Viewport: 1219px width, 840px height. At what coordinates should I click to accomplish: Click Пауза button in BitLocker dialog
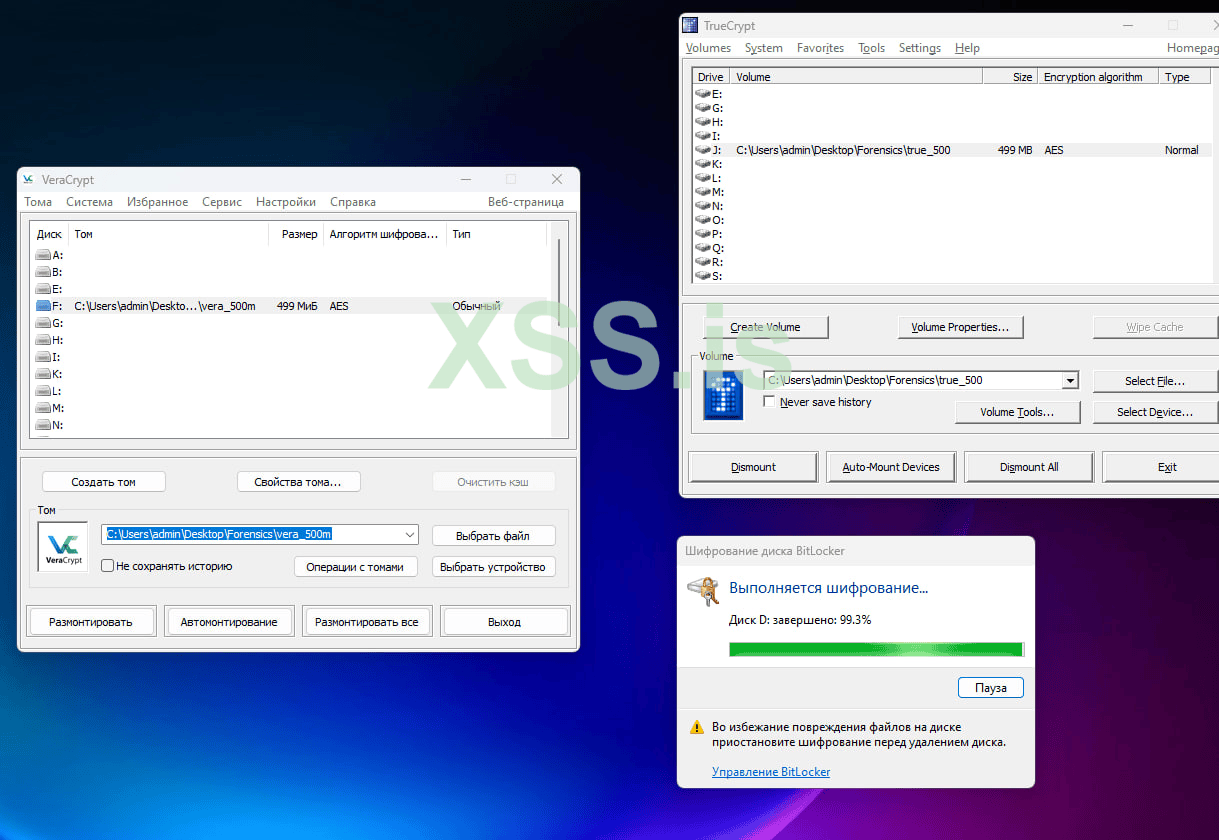click(991, 688)
